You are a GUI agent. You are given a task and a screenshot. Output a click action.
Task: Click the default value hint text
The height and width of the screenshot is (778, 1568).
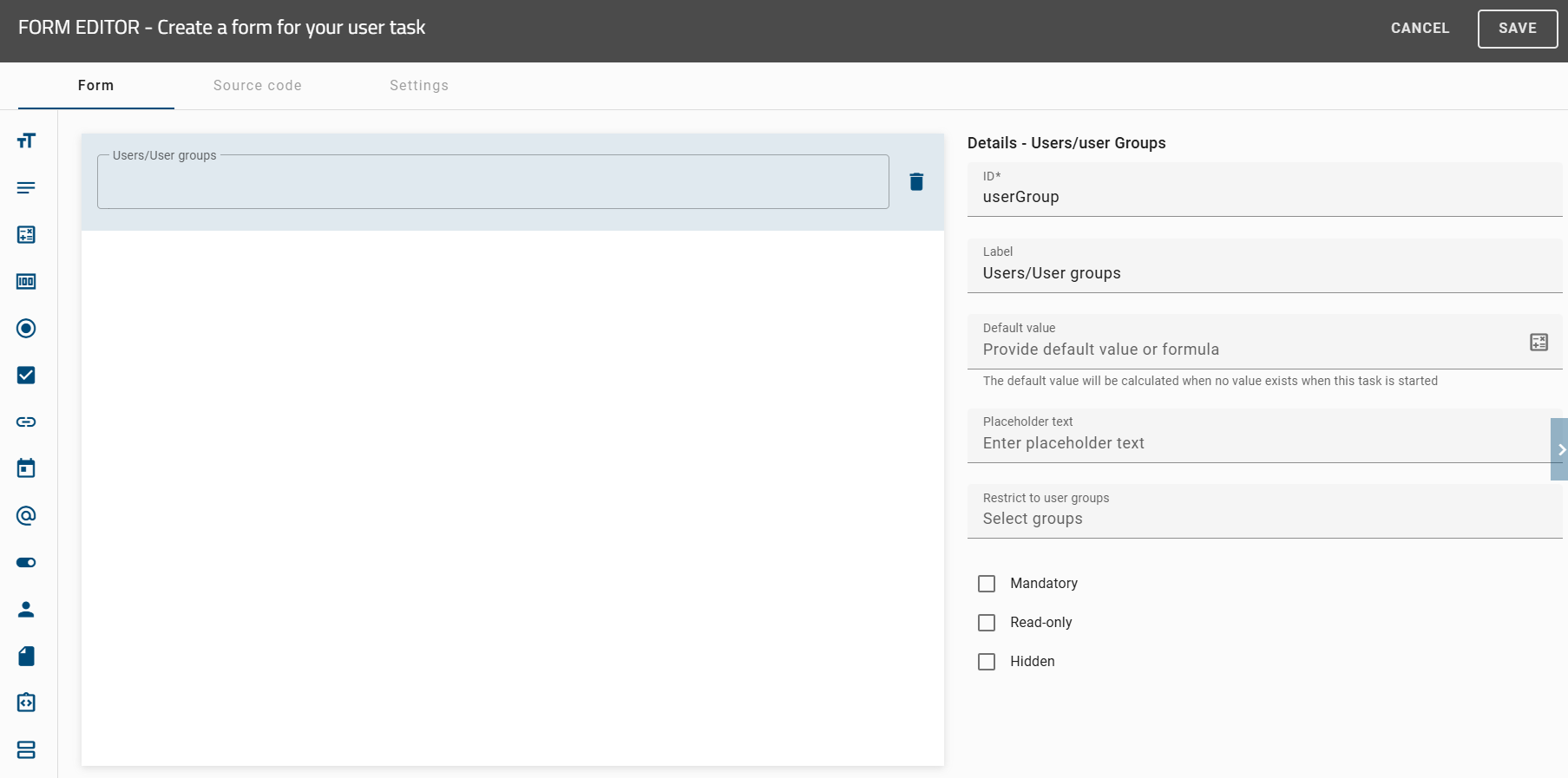[x=1210, y=381]
